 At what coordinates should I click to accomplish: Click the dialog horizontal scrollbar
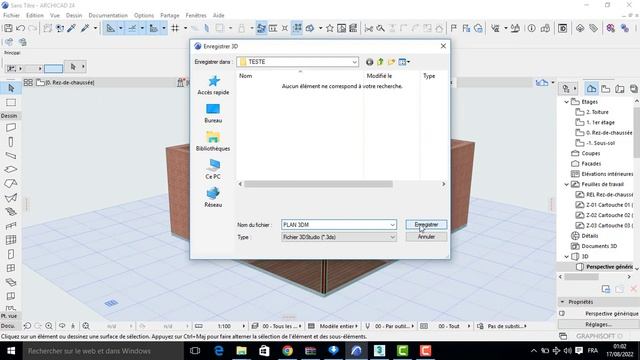point(318,184)
